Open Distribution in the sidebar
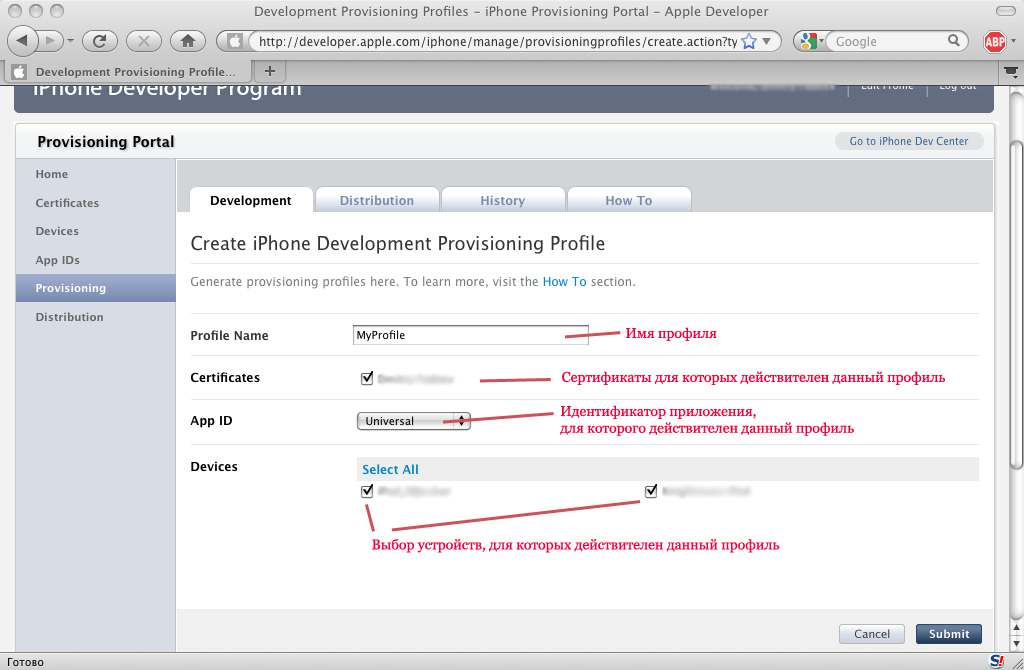This screenshot has width=1024, height=670. pyautogui.click(x=69, y=317)
